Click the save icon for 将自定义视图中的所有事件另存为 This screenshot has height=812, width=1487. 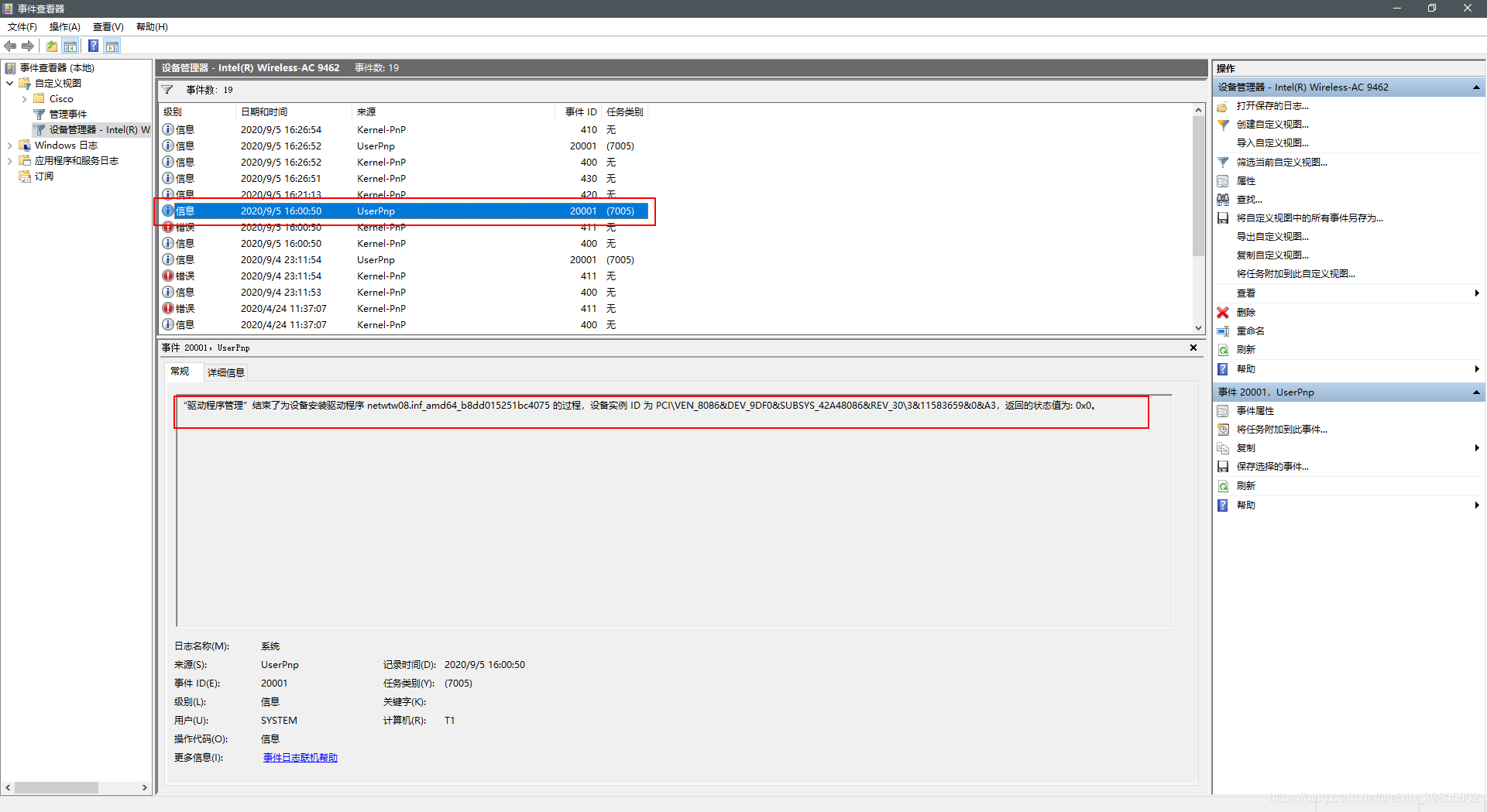tap(1223, 218)
